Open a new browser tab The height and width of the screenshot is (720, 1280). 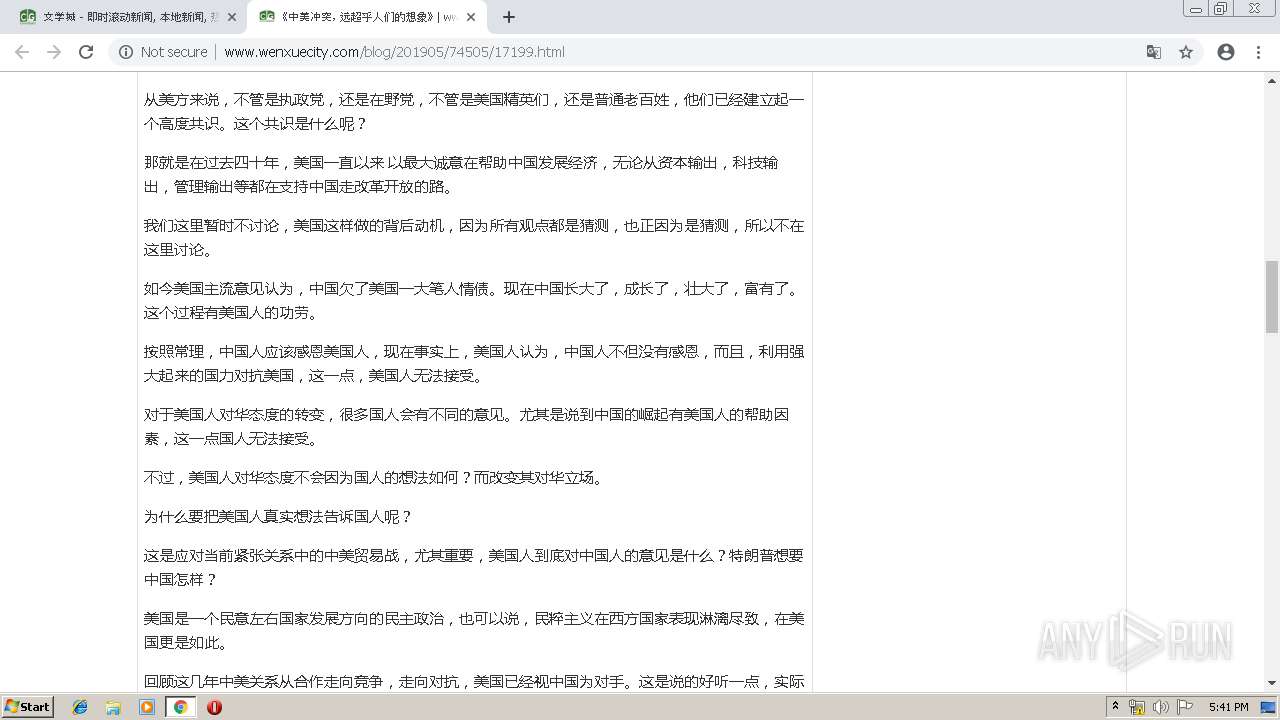(509, 17)
